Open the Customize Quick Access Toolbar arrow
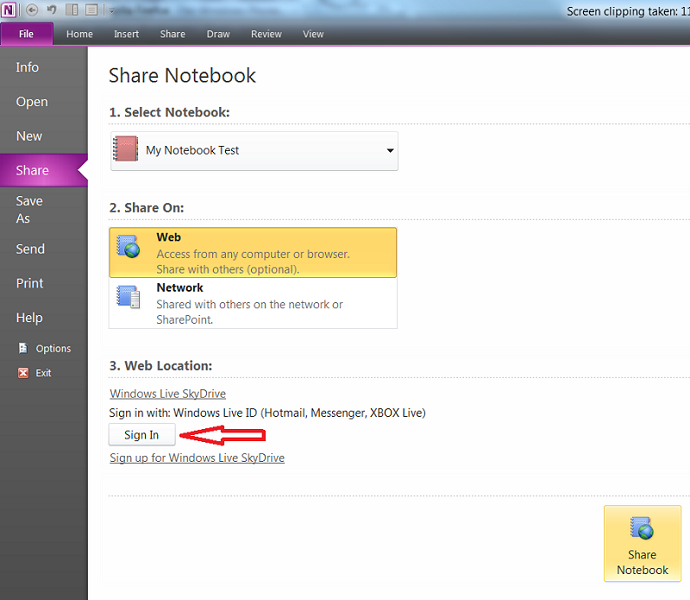This screenshot has height=600, width=690. (111, 11)
